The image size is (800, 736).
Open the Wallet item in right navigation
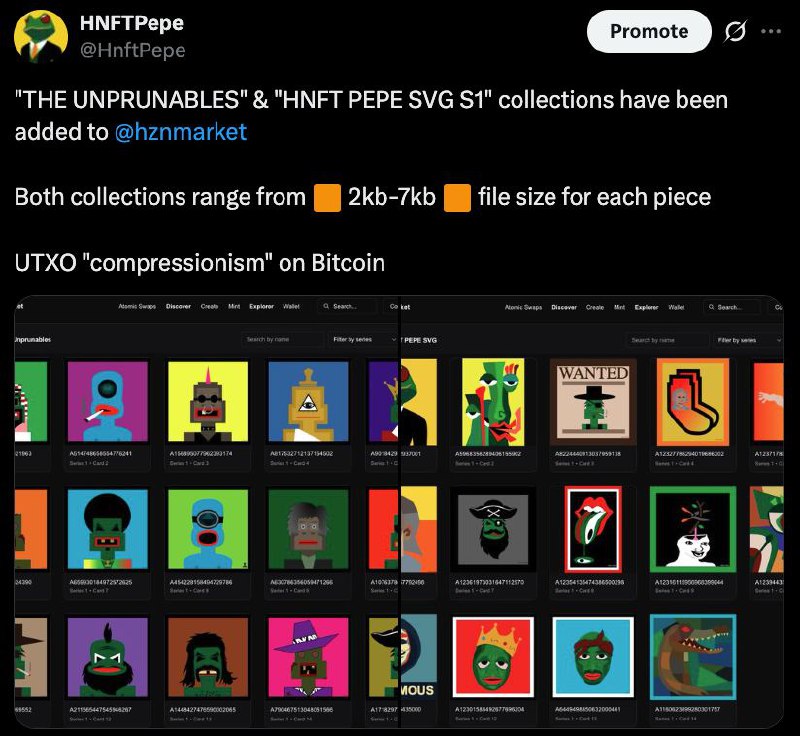(x=676, y=307)
